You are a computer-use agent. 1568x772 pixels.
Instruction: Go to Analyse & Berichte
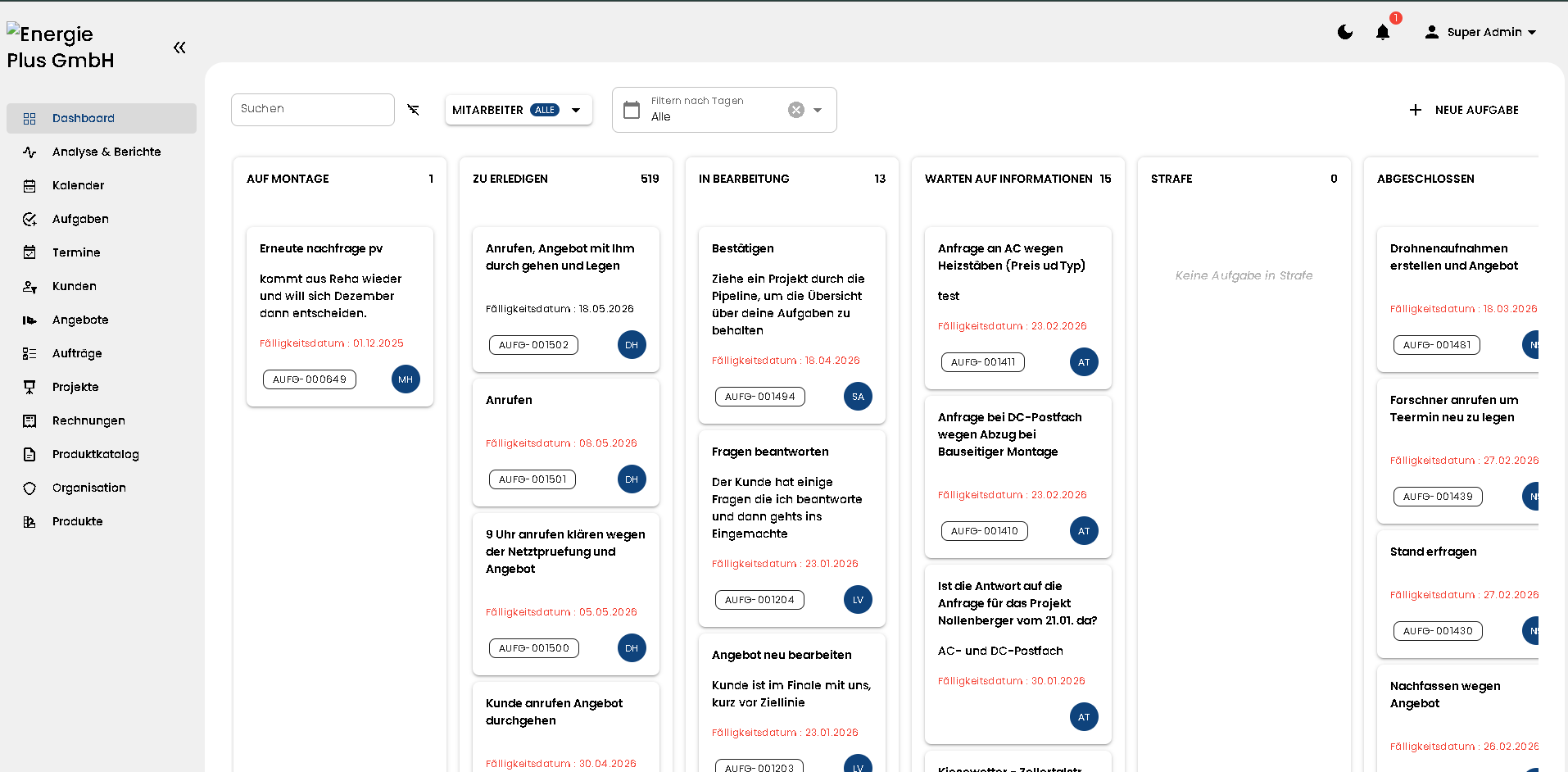102,152
